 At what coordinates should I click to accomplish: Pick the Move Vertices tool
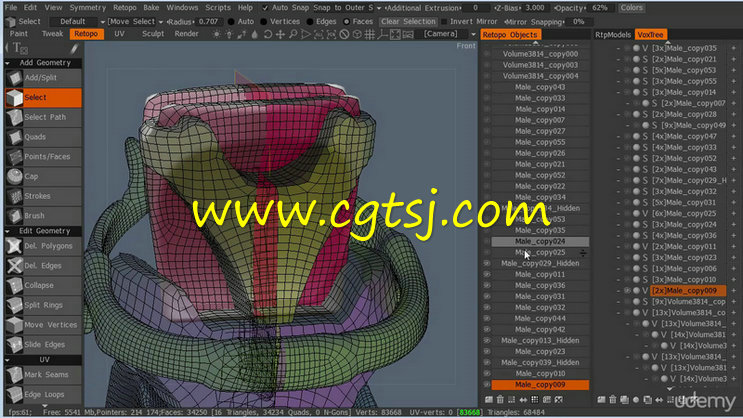point(43,325)
